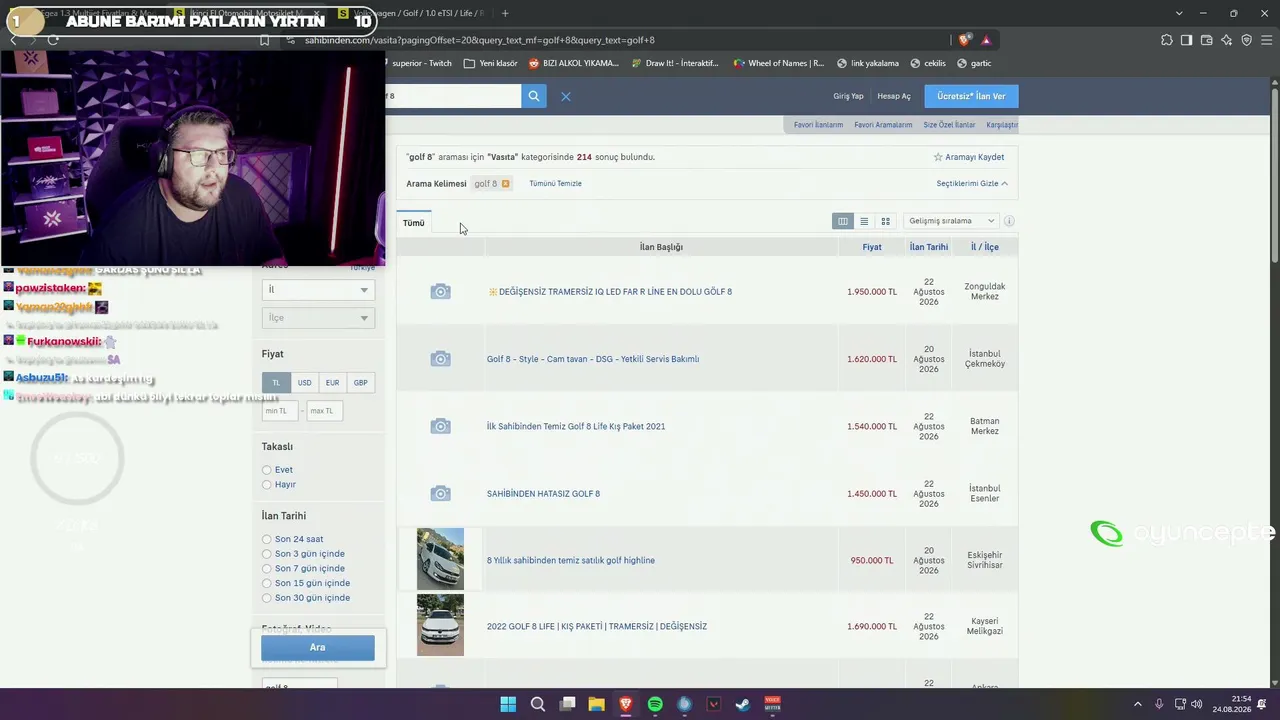Viewport: 1280px width, 720px height.
Task: Open the white Golf highline listing thumbnail
Action: click(x=440, y=559)
